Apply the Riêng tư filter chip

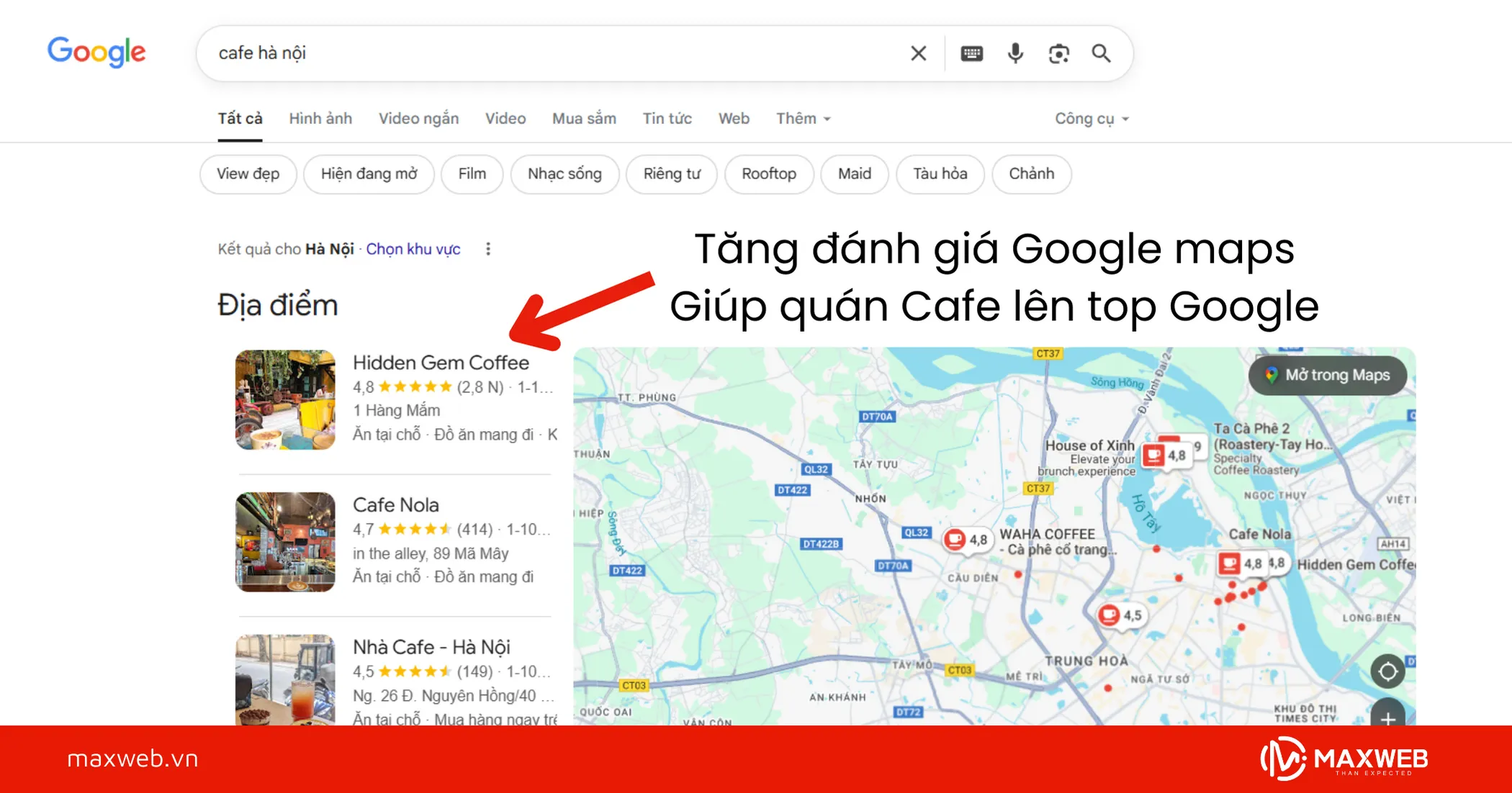tap(672, 174)
